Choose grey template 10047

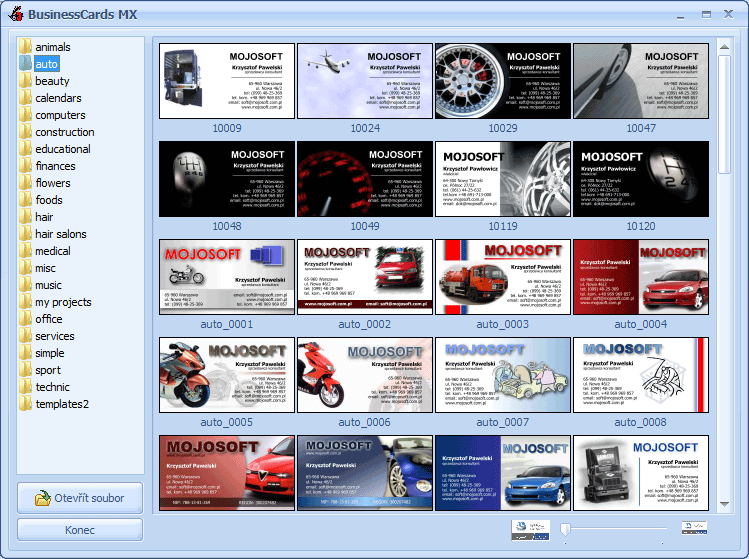pos(641,81)
